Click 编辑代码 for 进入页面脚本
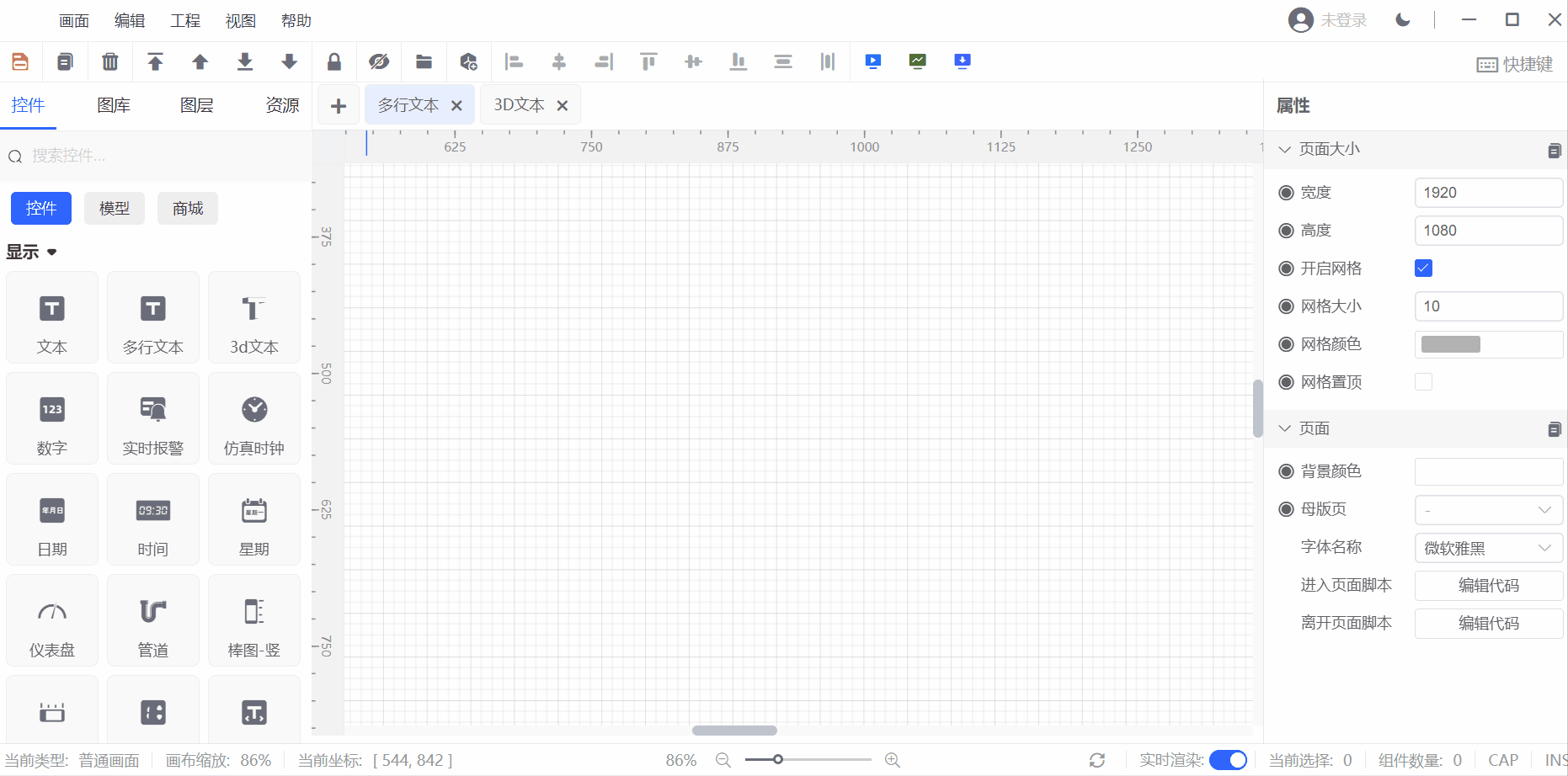Image resolution: width=1568 pixels, height=776 pixels. tap(1488, 586)
